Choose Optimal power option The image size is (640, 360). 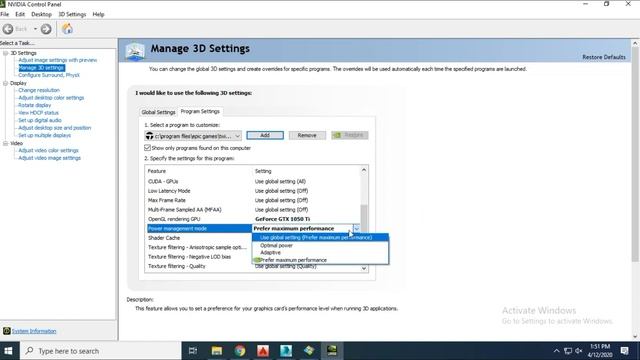tap(320, 245)
